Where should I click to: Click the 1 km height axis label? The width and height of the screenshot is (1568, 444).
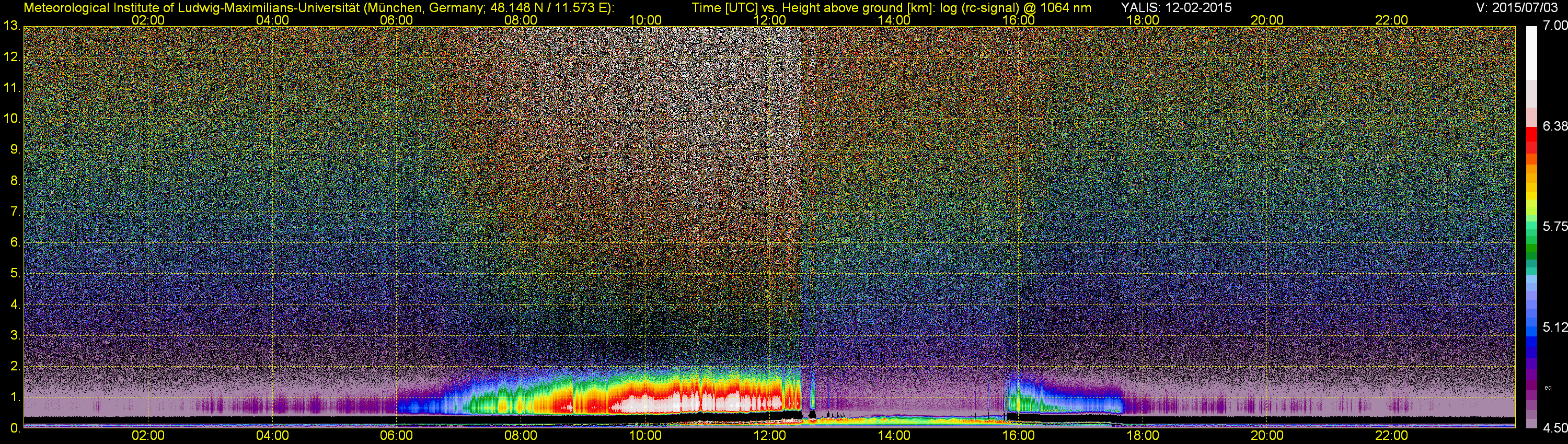[x=15, y=397]
